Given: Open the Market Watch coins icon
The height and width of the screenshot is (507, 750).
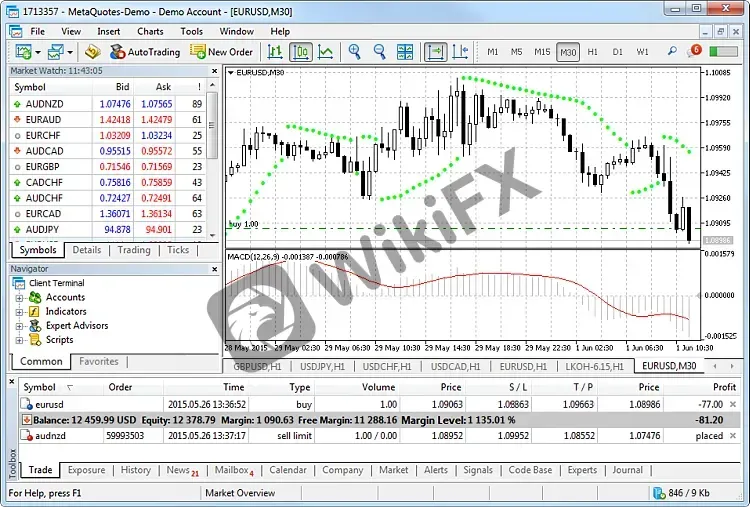Looking at the screenshot, I should point(92,52).
